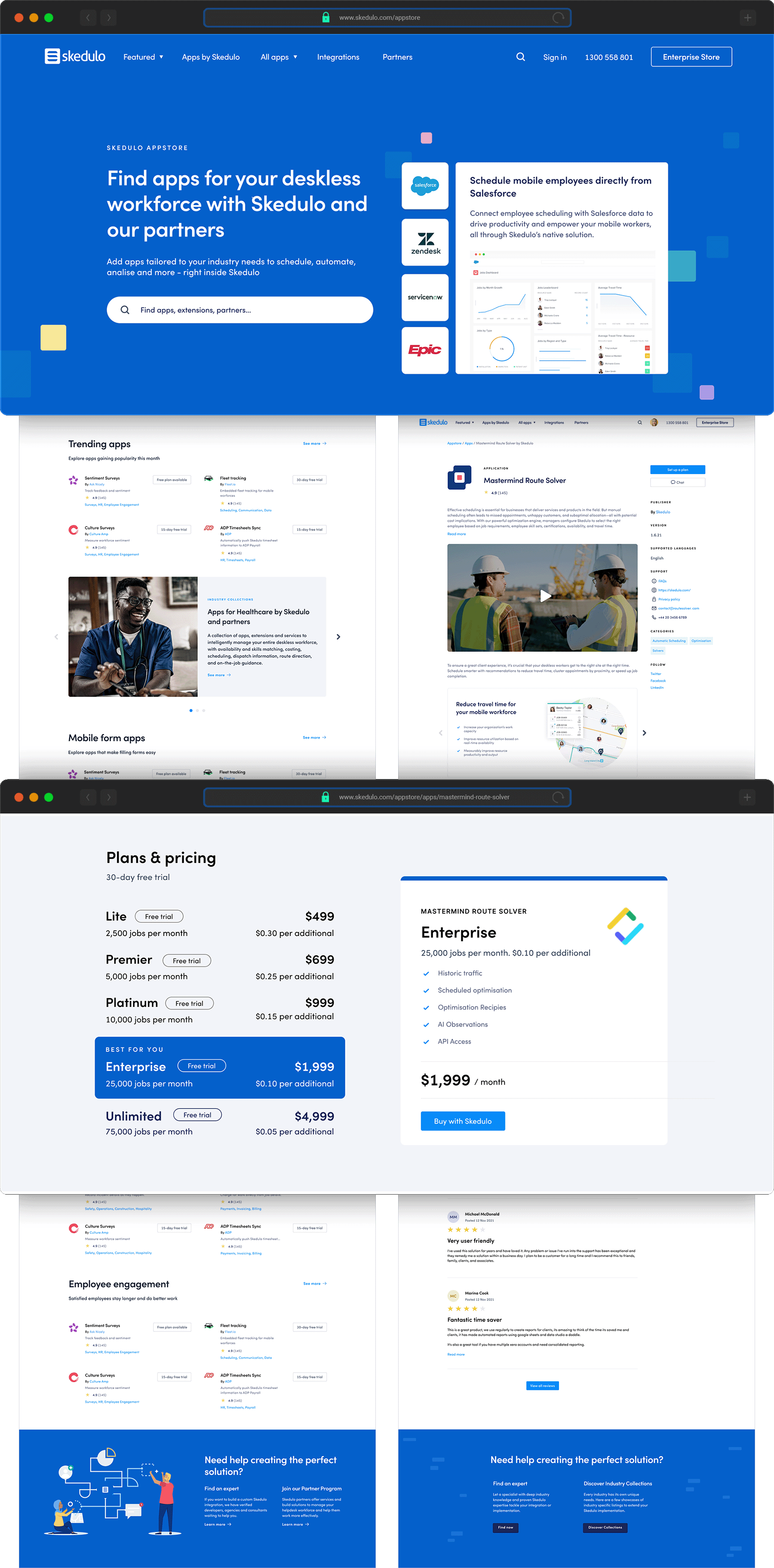This screenshot has width=774, height=1568.
Task: Click the small search icon in Route Solver page header
Action: 639,422
